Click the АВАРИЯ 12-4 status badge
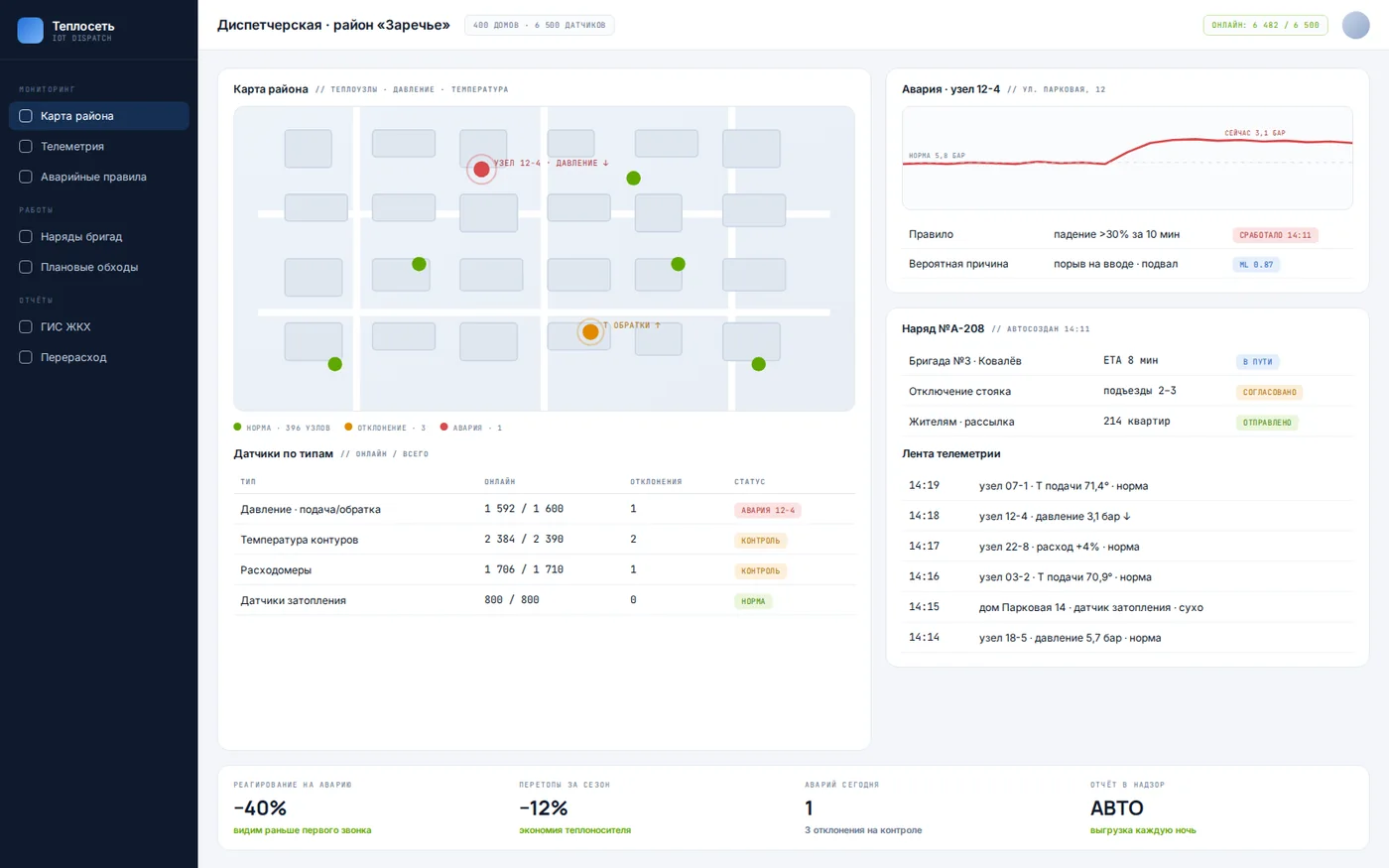Viewport: 1389px width, 868px height. 767,510
